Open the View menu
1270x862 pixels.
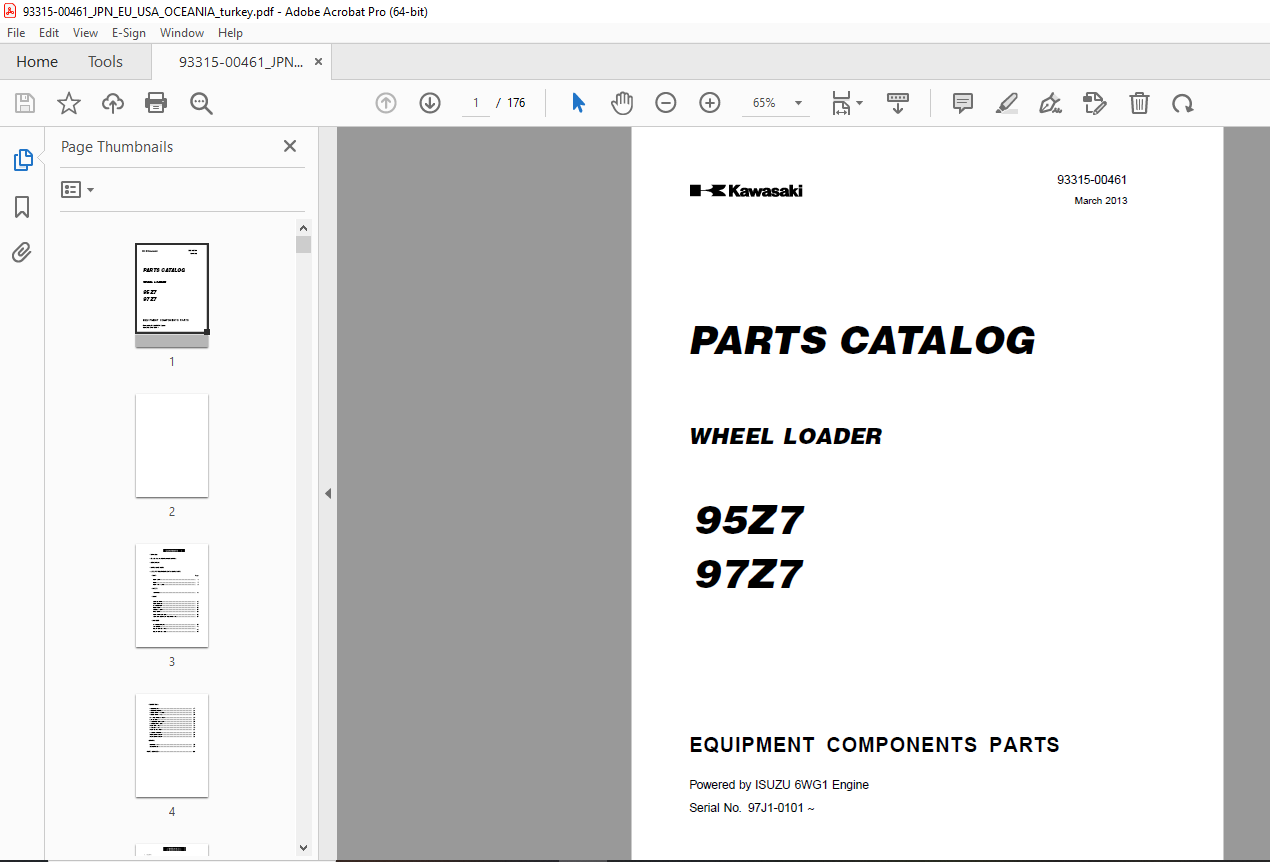(x=85, y=32)
